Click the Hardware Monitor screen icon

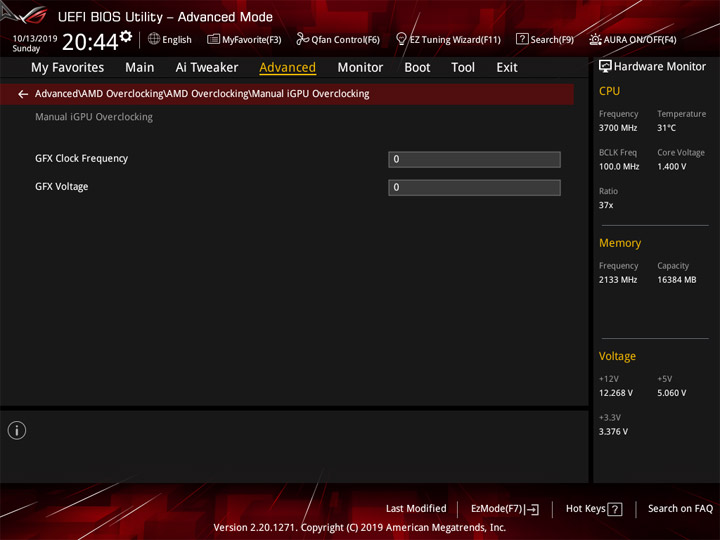point(605,67)
